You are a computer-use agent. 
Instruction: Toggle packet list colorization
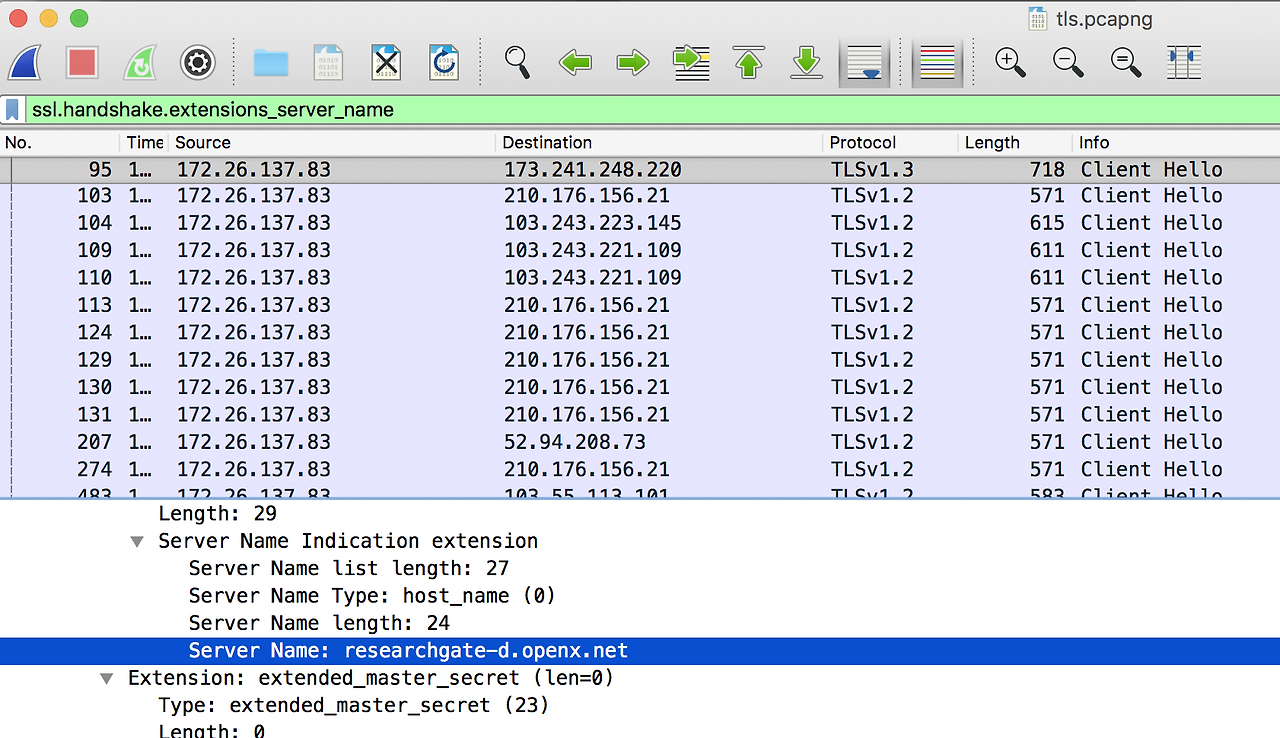click(x=937, y=63)
